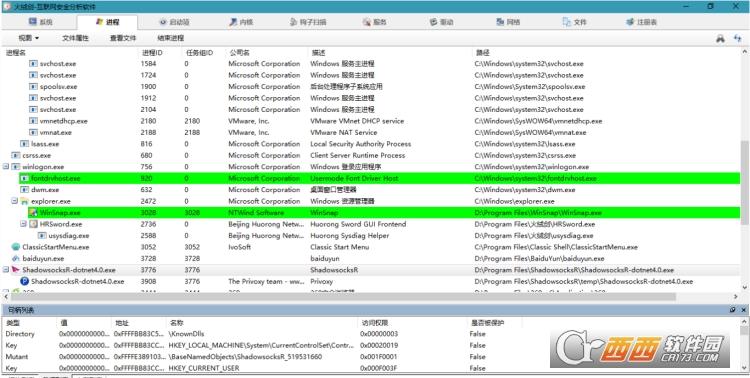Screen dimensions: 750x378
Task: Click the csrss.exe process icon
Action: point(16,156)
